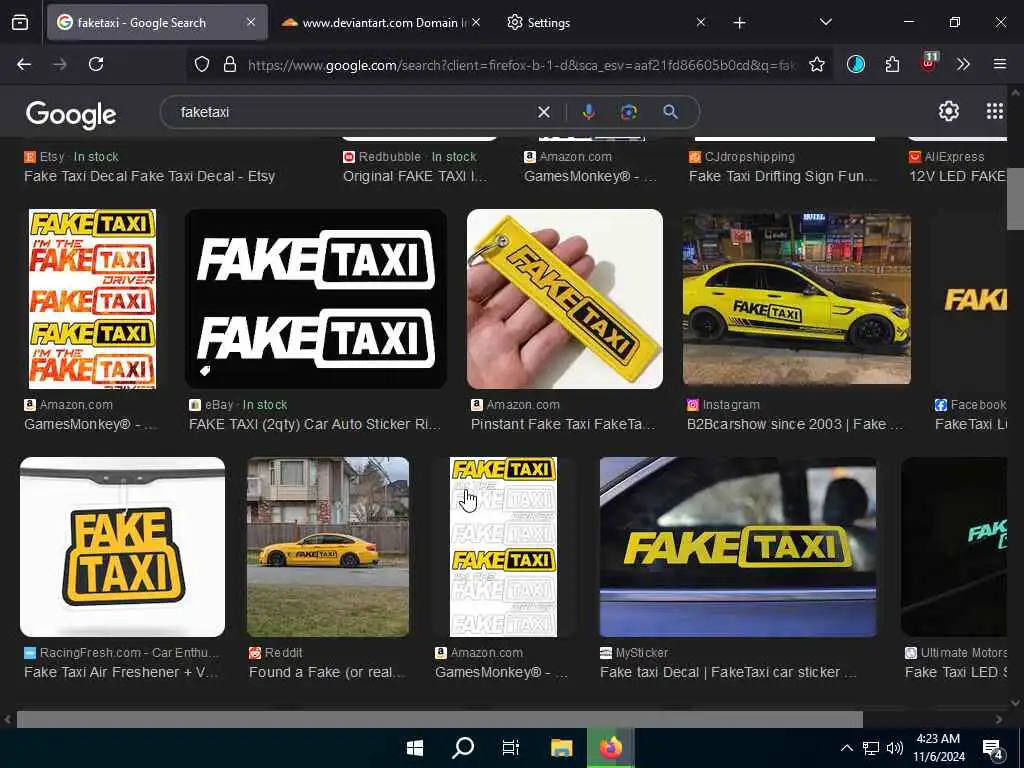Open the Windows Start menu
This screenshot has width=1024, height=768.
tap(415, 748)
